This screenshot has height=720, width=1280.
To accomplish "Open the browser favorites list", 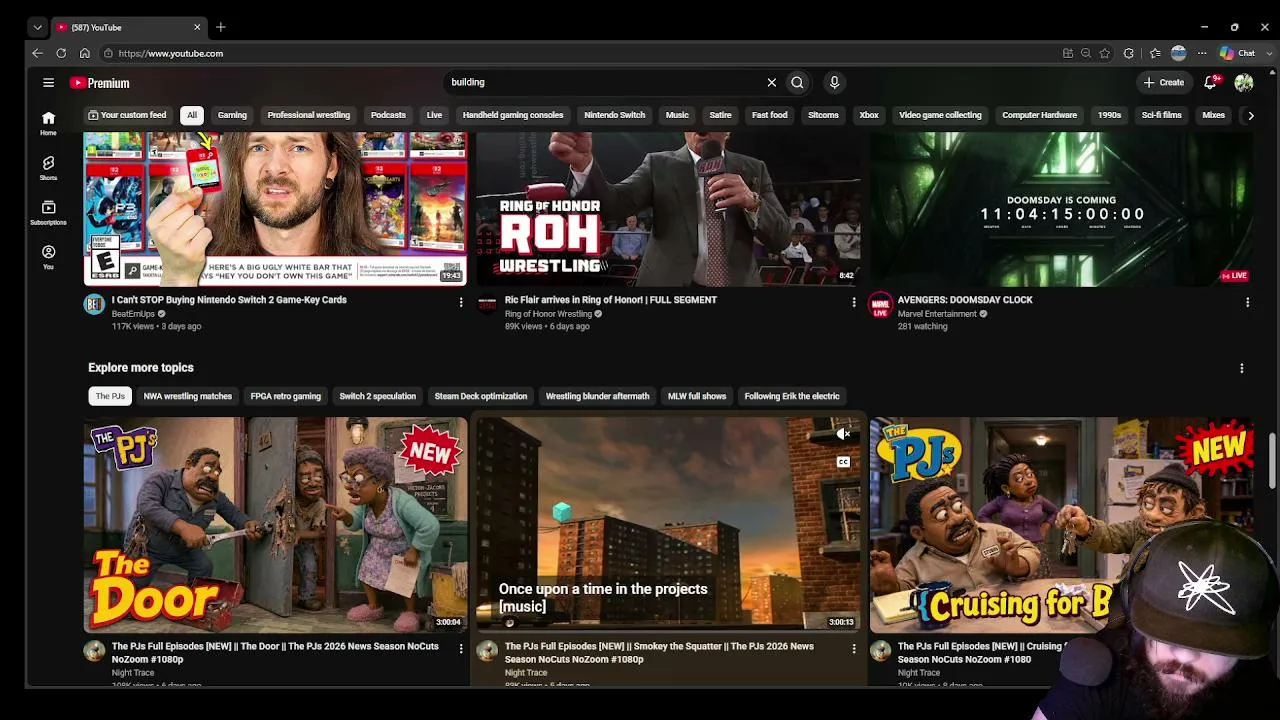I will point(1155,53).
